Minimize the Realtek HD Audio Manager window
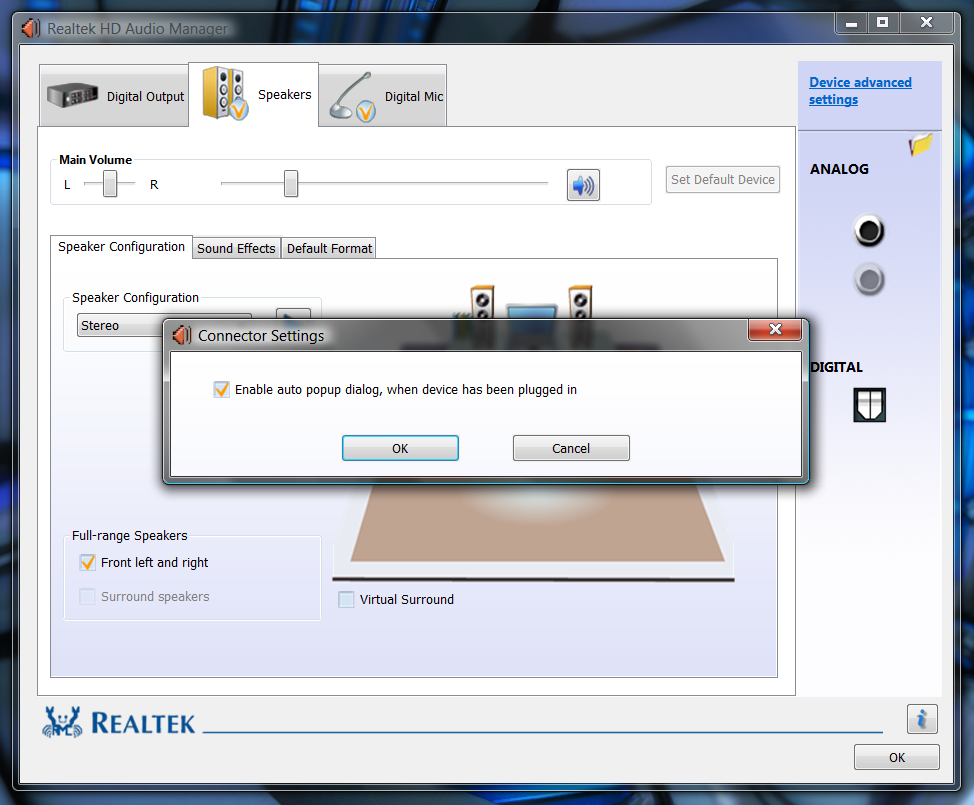 (852, 23)
